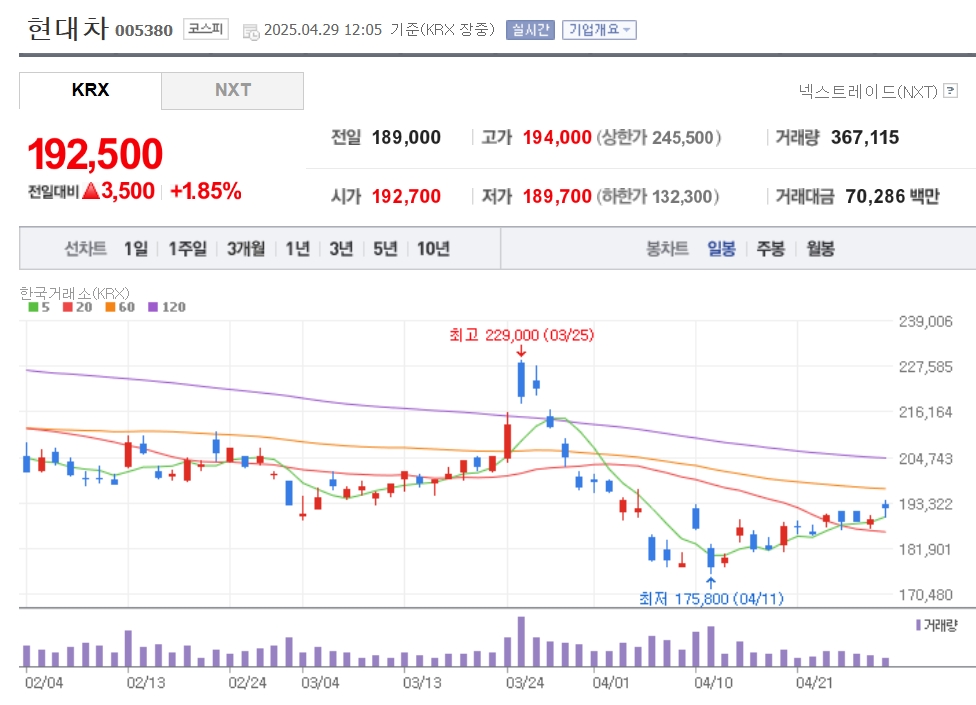Screen dimensions: 976x705
Task: Switch candle chart to 주봉
Action: 771,249
